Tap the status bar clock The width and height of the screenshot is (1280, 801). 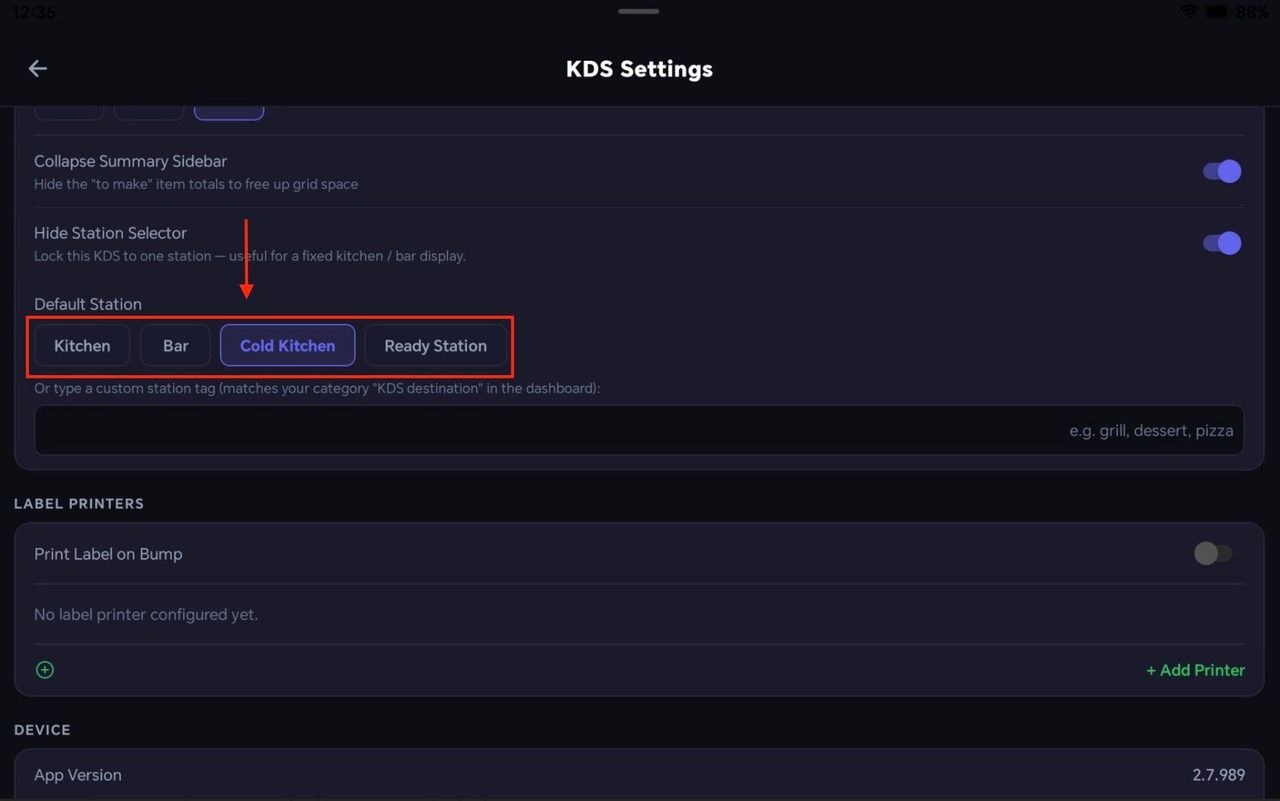click(x=34, y=11)
